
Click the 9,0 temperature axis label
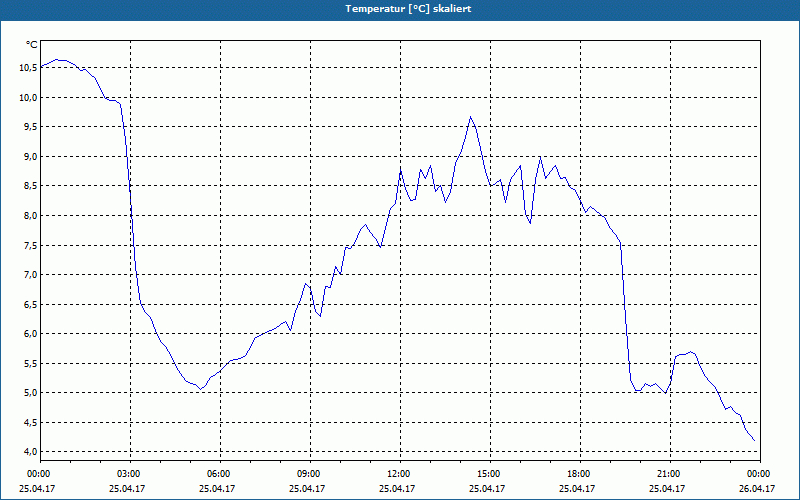pos(31,156)
